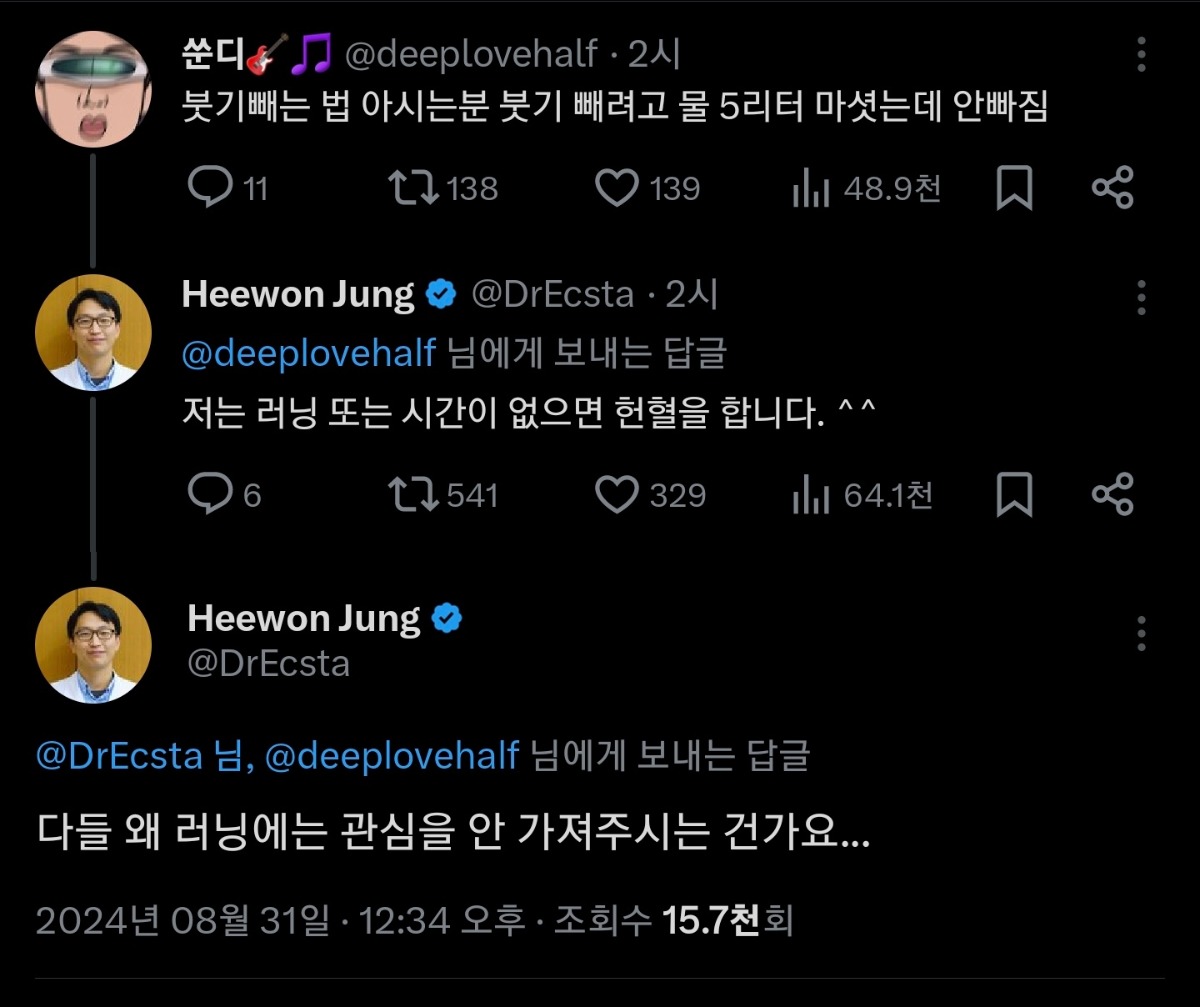Bookmark Heewon Jung's first reply
The image size is (1200, 1007).
(x=1014, y=495)
